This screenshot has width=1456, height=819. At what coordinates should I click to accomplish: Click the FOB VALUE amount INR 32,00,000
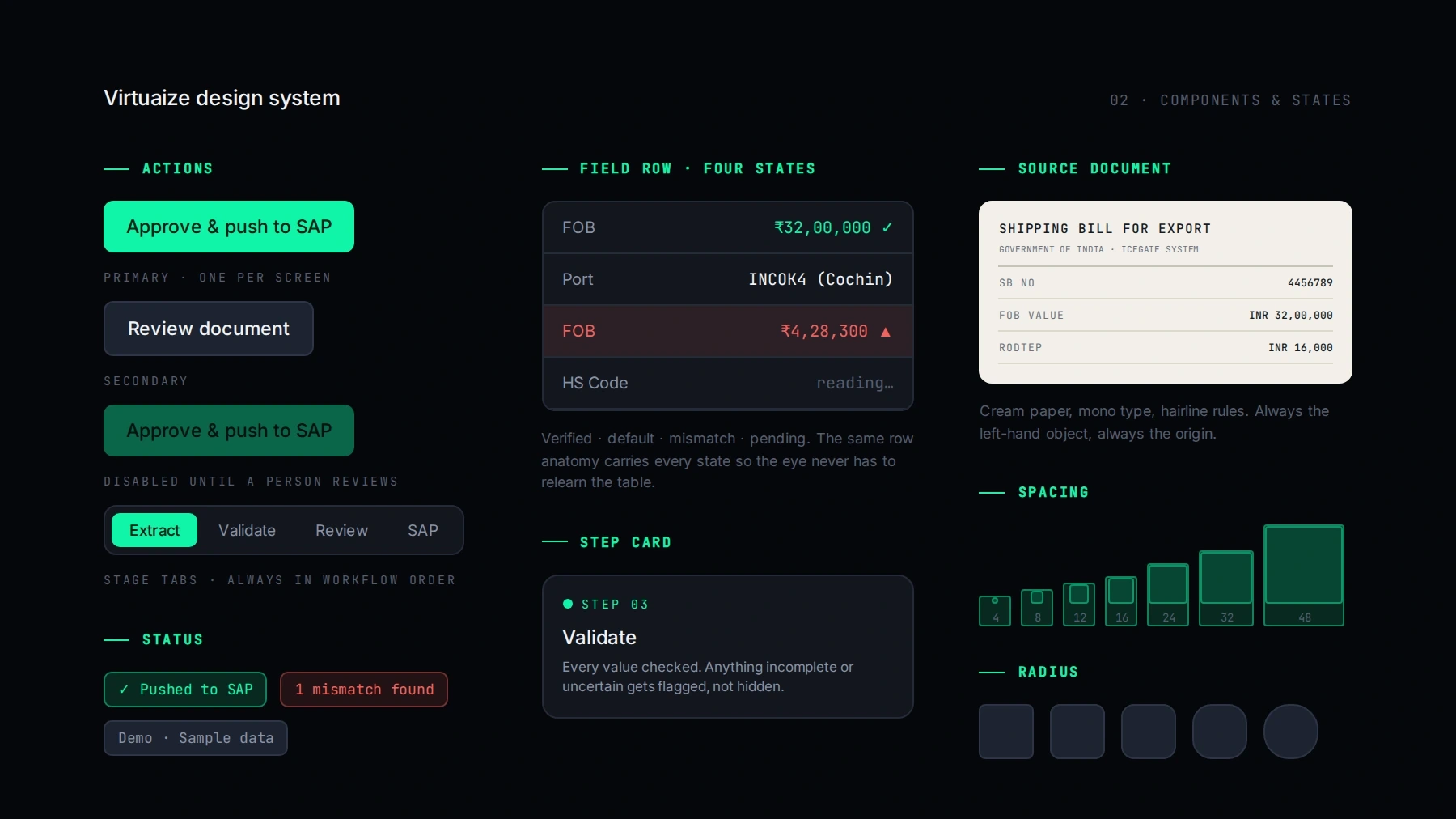point(1291,316)
